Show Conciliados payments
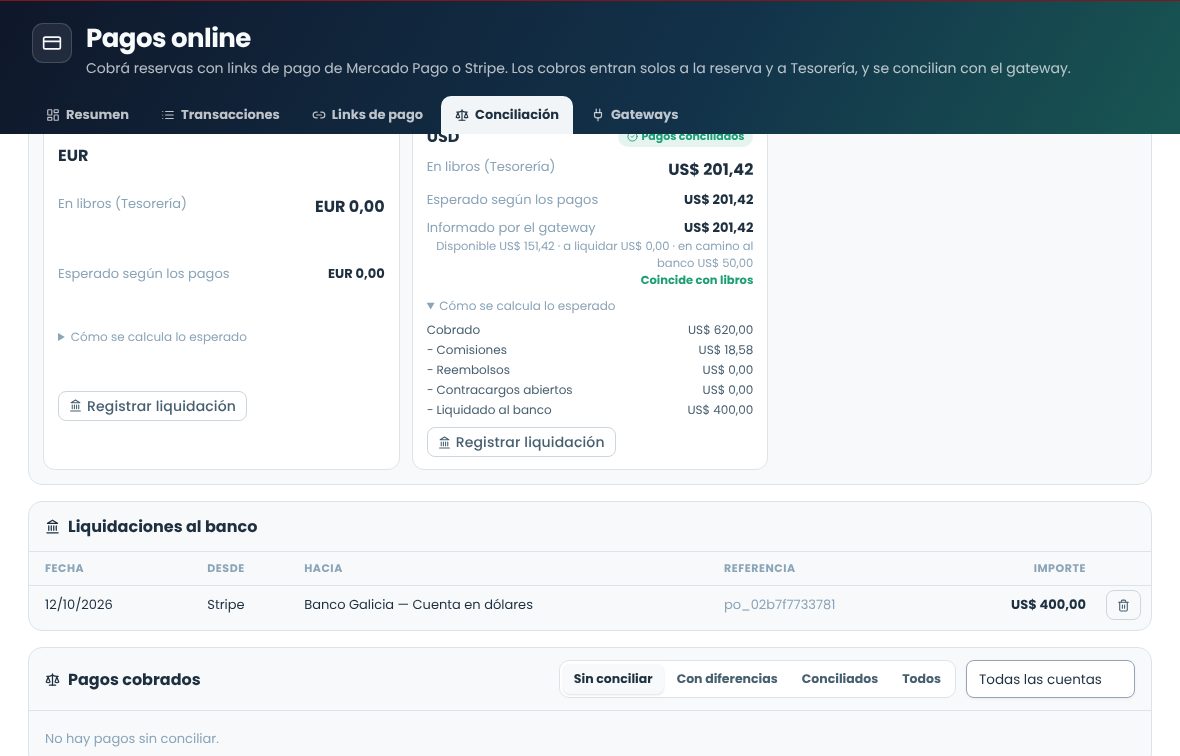Viewport: 1180px width, 756px height. 839,679
